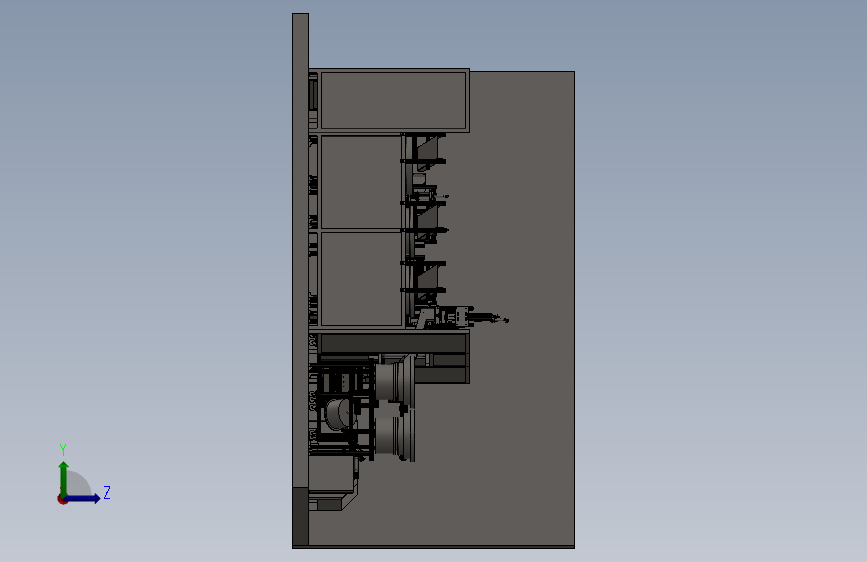
Task: Select the tall narrow vertical plate at model's left
Action: [x=300, y=249]
